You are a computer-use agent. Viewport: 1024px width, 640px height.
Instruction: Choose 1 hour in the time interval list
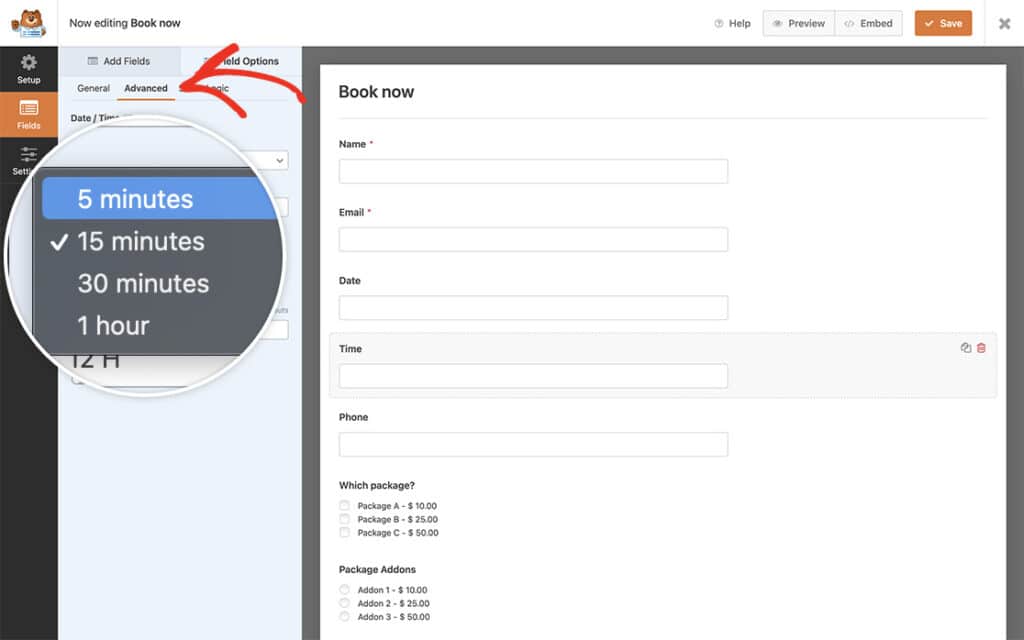[113, 324]
